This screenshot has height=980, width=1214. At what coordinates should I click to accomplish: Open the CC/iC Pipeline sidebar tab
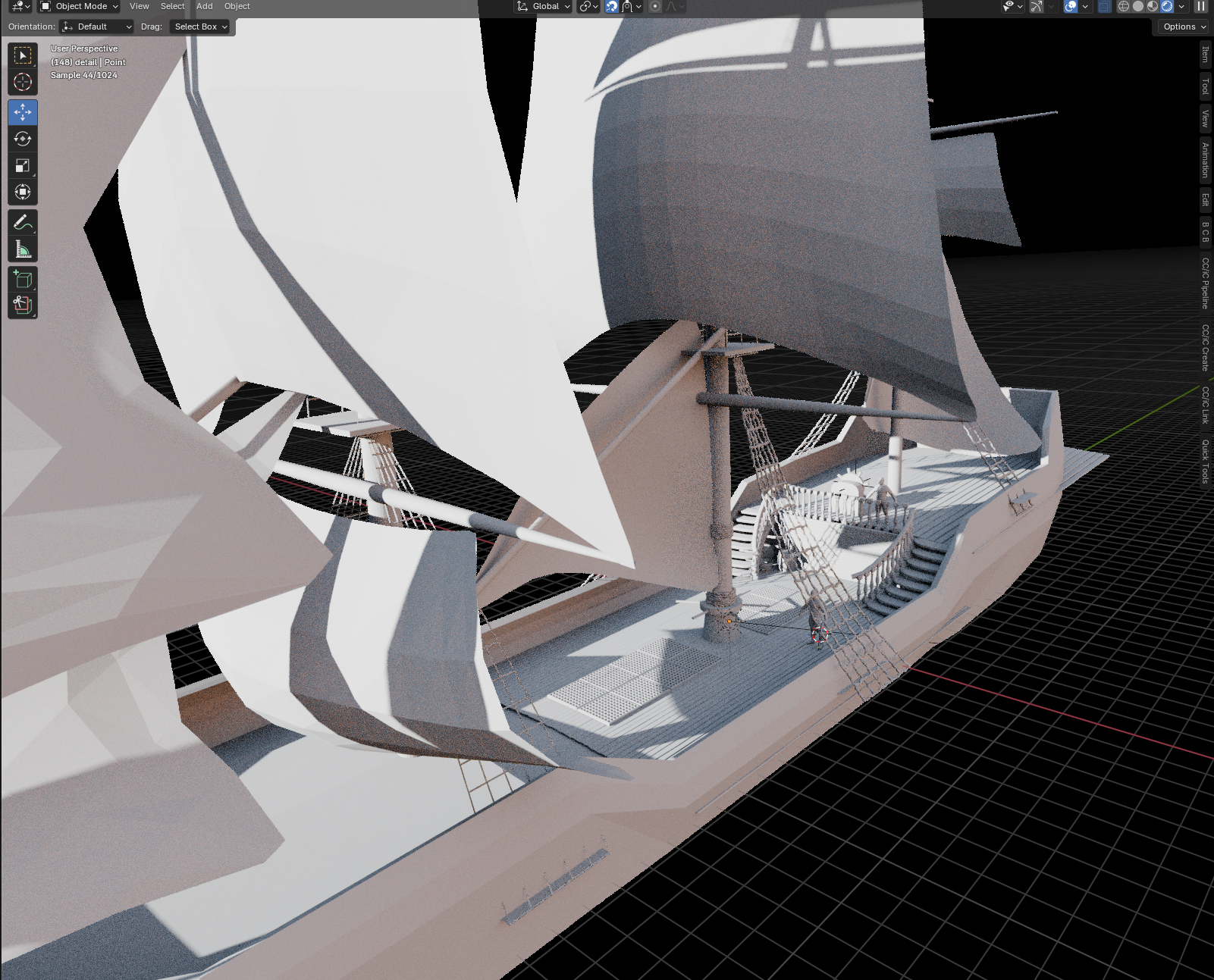pos(1205,283)
